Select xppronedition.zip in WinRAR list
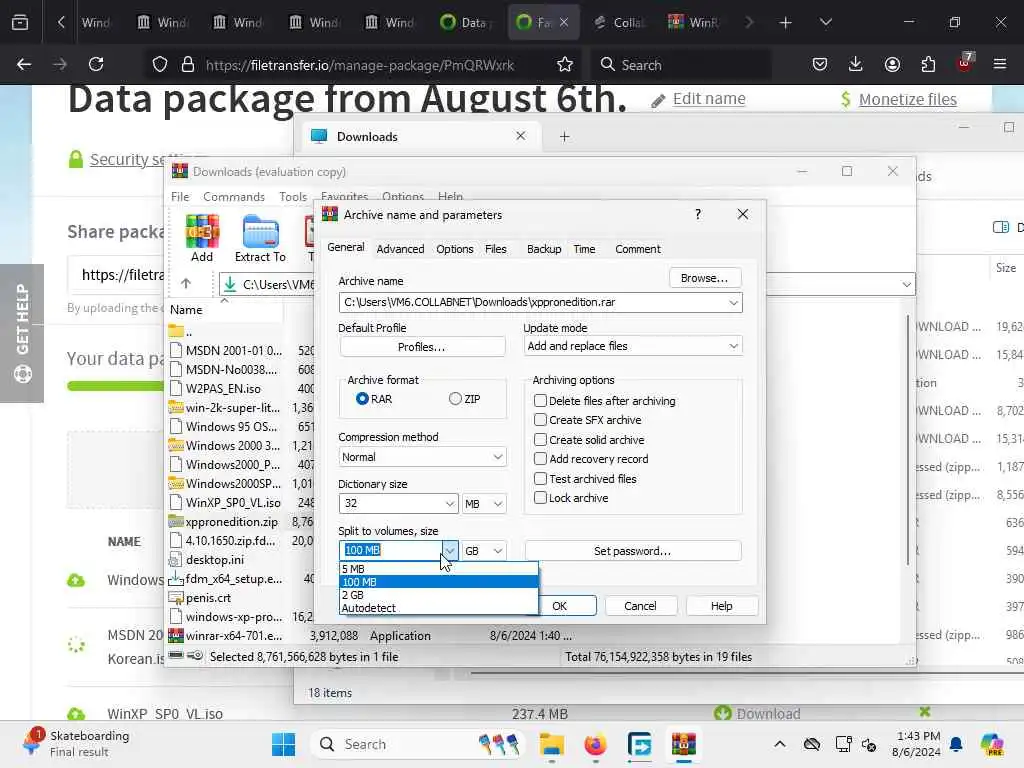Viewport: 1024px width, 768px height. (232, 522)
